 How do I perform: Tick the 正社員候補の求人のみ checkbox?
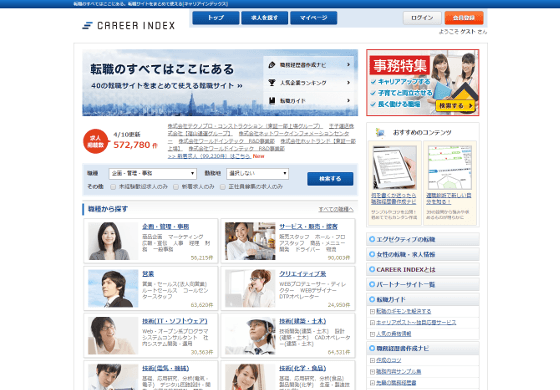pyautogui.click(x=222, y=187)
